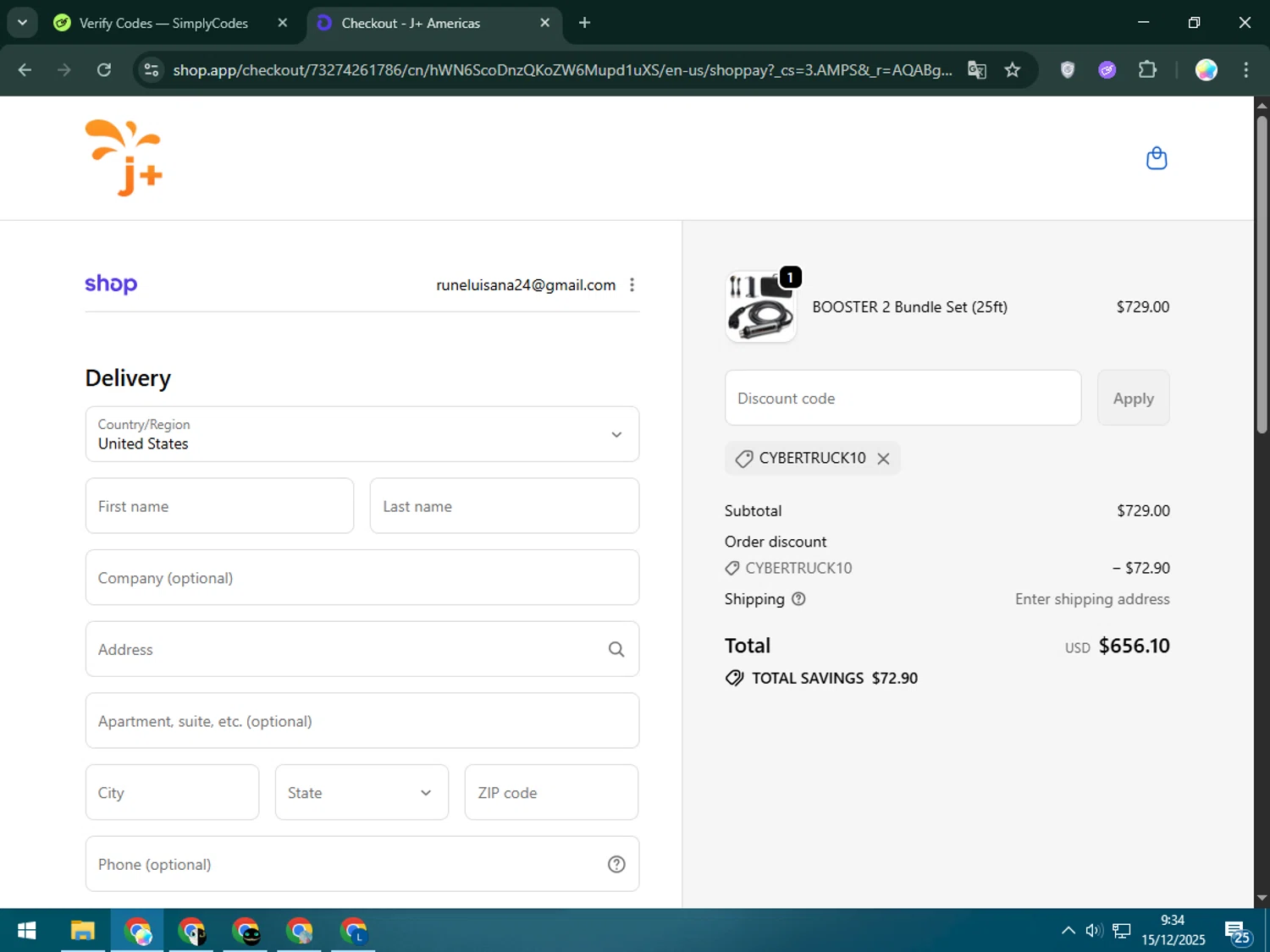Image resolution: width=1270 pixels, height=952 pixels.
Task: Click the J+ store logo
Action: coord(124,158)
